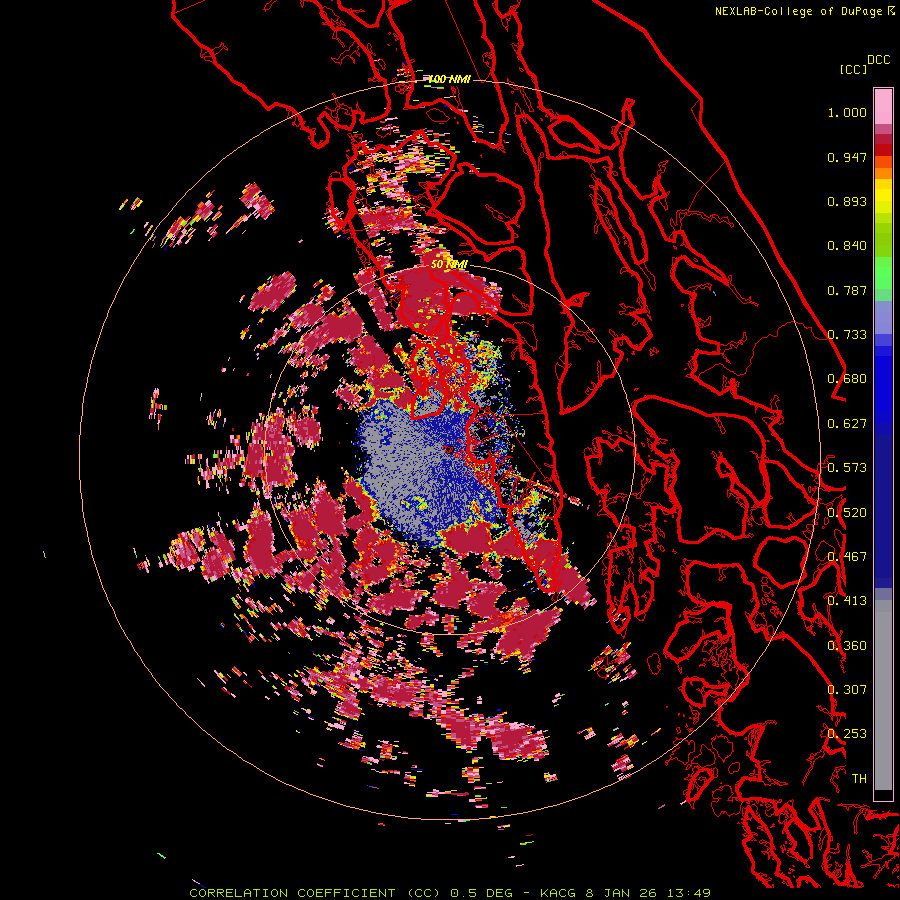Viewport: 900px width, 900px height.
Task: Click the 0.947 color scale value
Action: point(847,157)
